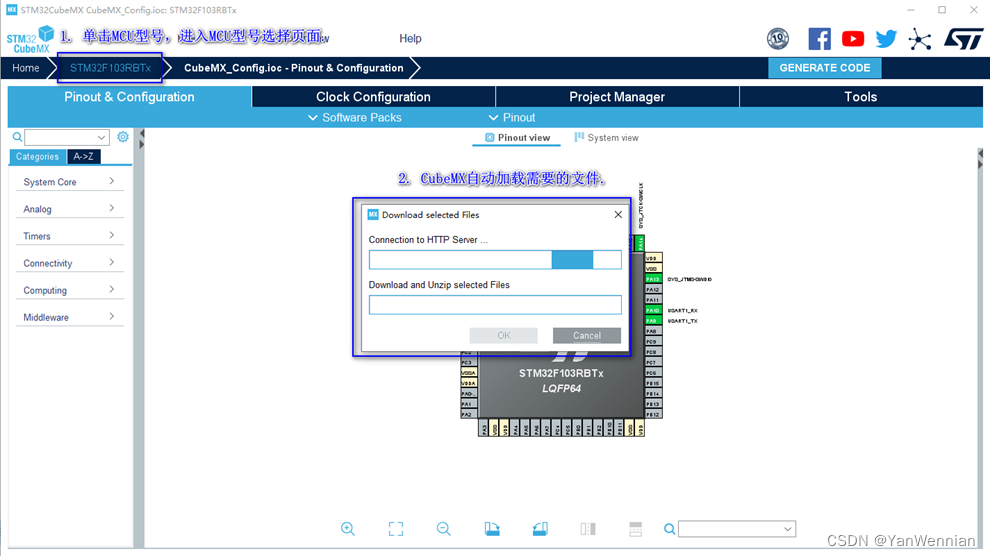Click the USART1_TX pin label
Screen dimensions: 990x556
tap(683, 321)
